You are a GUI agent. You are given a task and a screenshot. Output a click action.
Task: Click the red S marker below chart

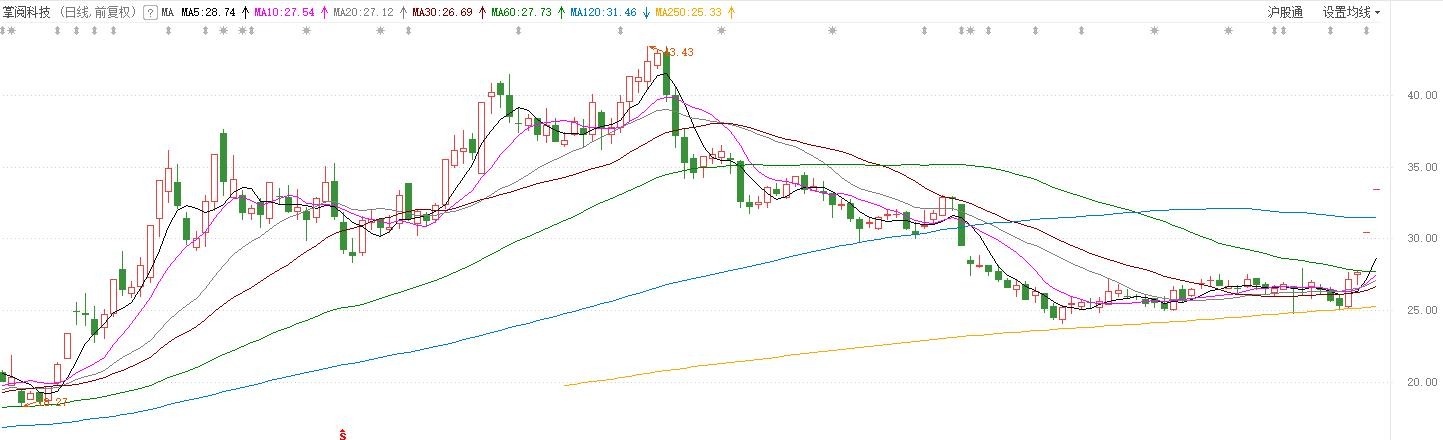(x=342, y=434)
